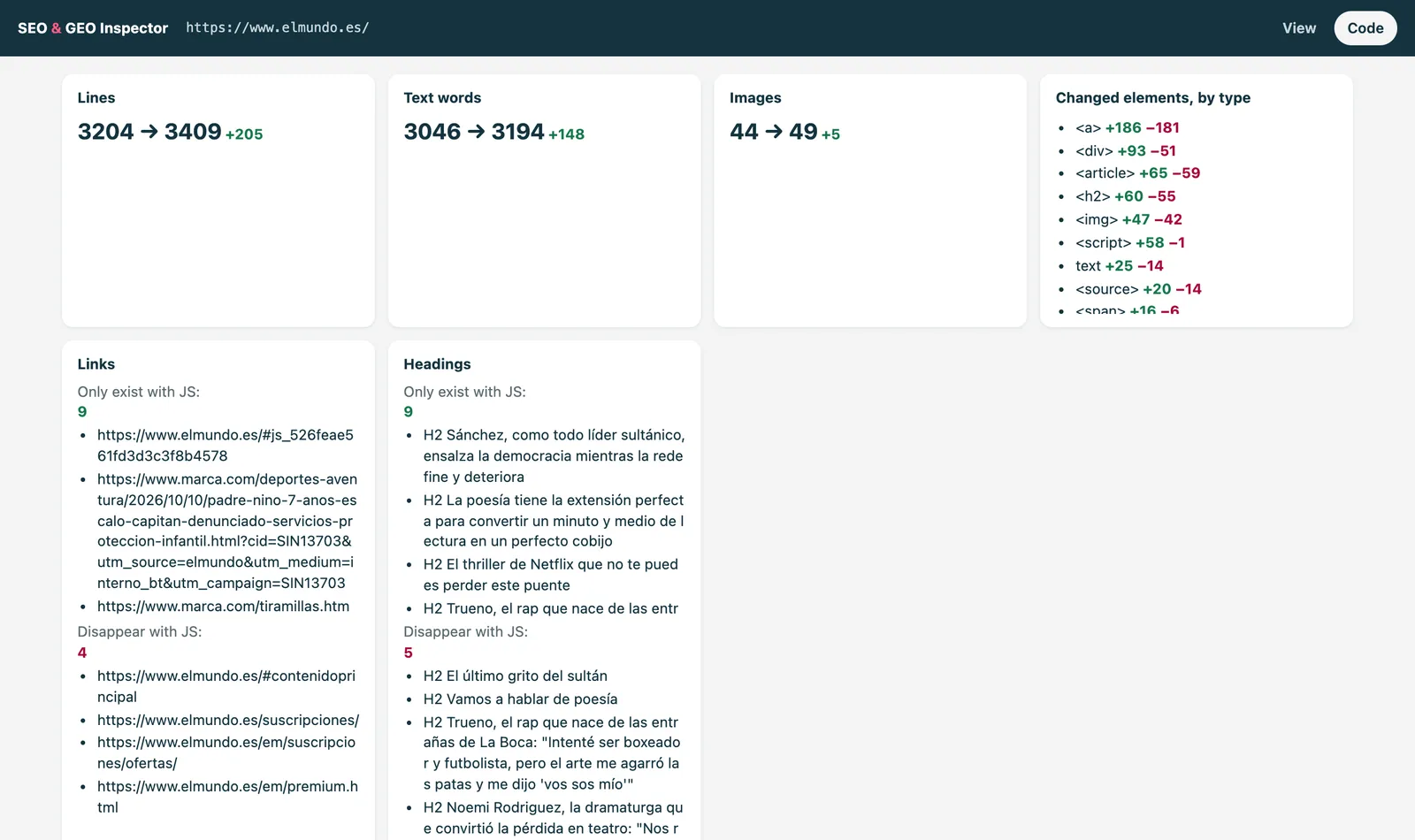Click the <script> +58 −1 entry
This screenshot has height=840, width=1415.
click(x=1130, y=242)
